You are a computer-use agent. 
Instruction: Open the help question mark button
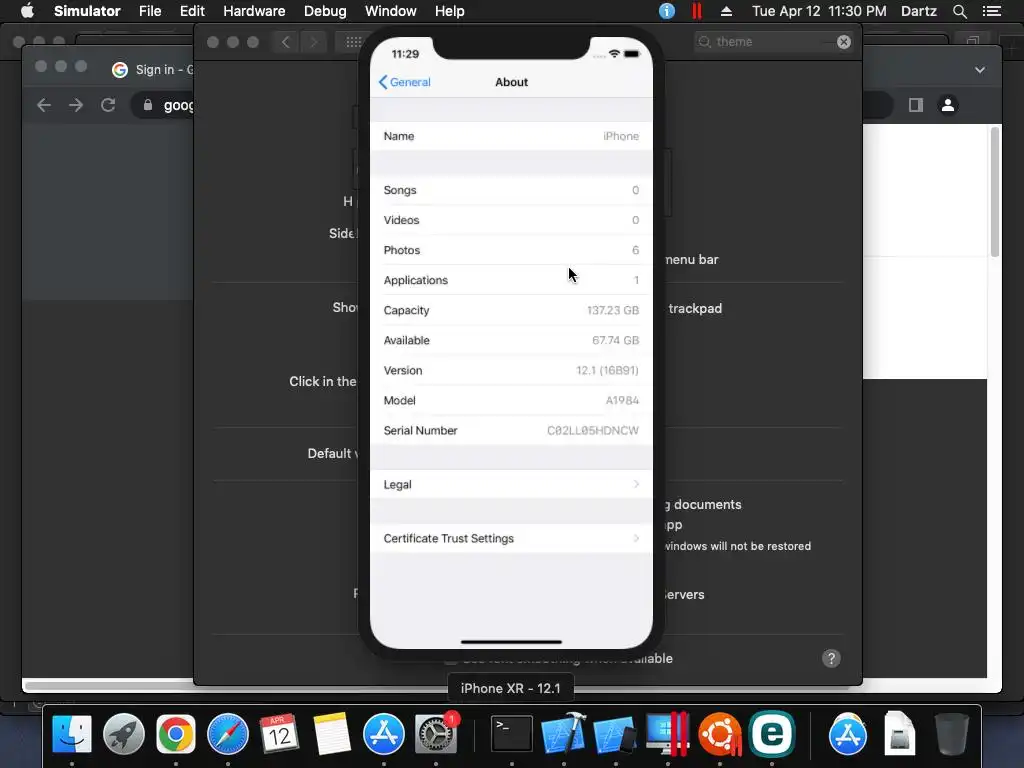coord(831,658)
